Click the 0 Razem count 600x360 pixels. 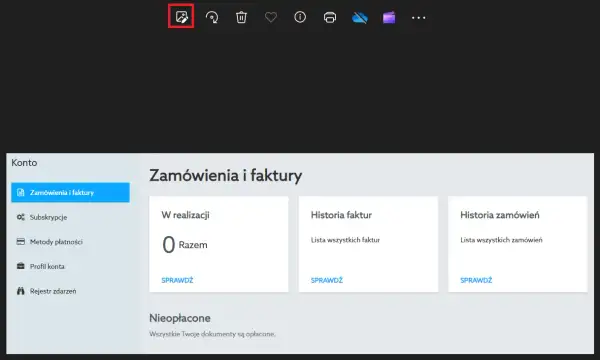click(x=185, y=244)
